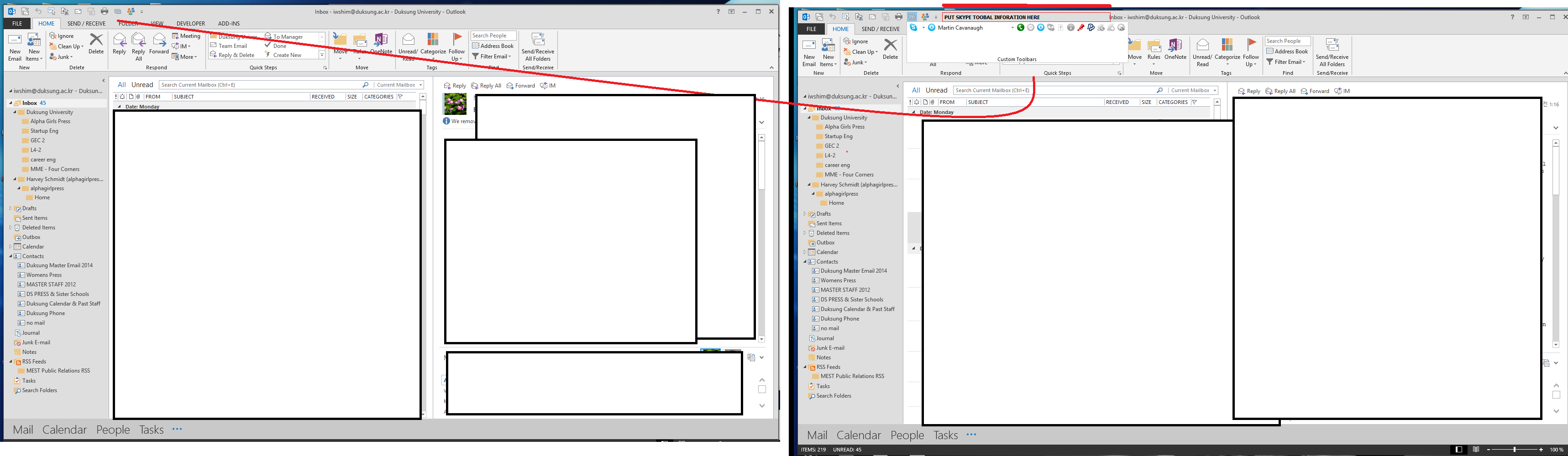
Task: Click Ignore in left window's Delete group
Action: click(62, 36)
